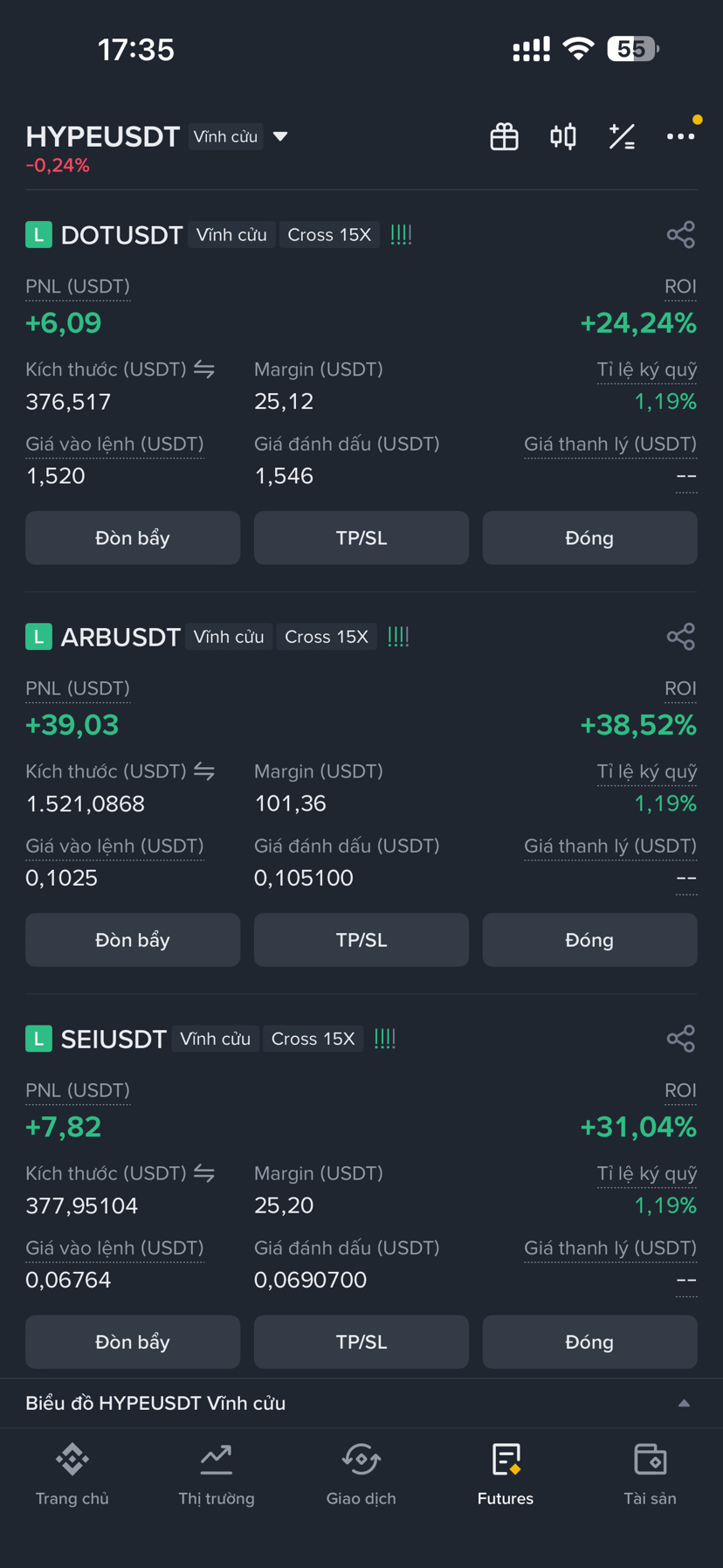Open the gift rewards icon
Screen dimensions: 723x1568
click(504, 137)
